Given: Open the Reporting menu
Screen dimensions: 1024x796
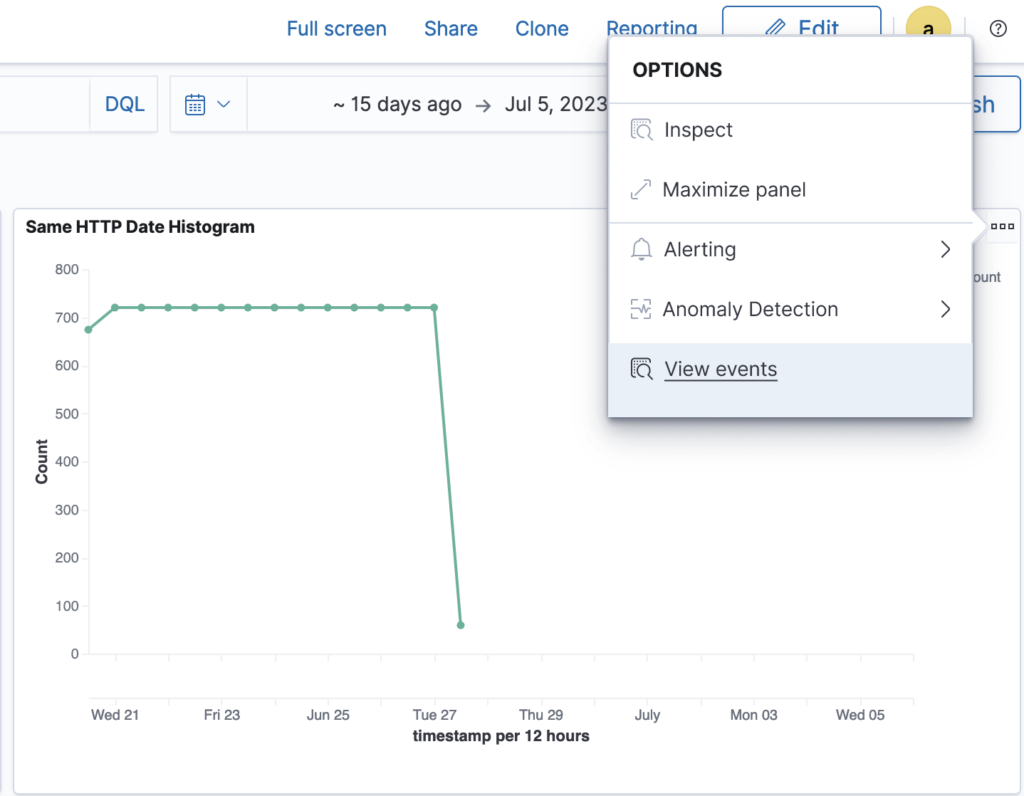Looking at the screenshot, I should (x=651, y=27).
